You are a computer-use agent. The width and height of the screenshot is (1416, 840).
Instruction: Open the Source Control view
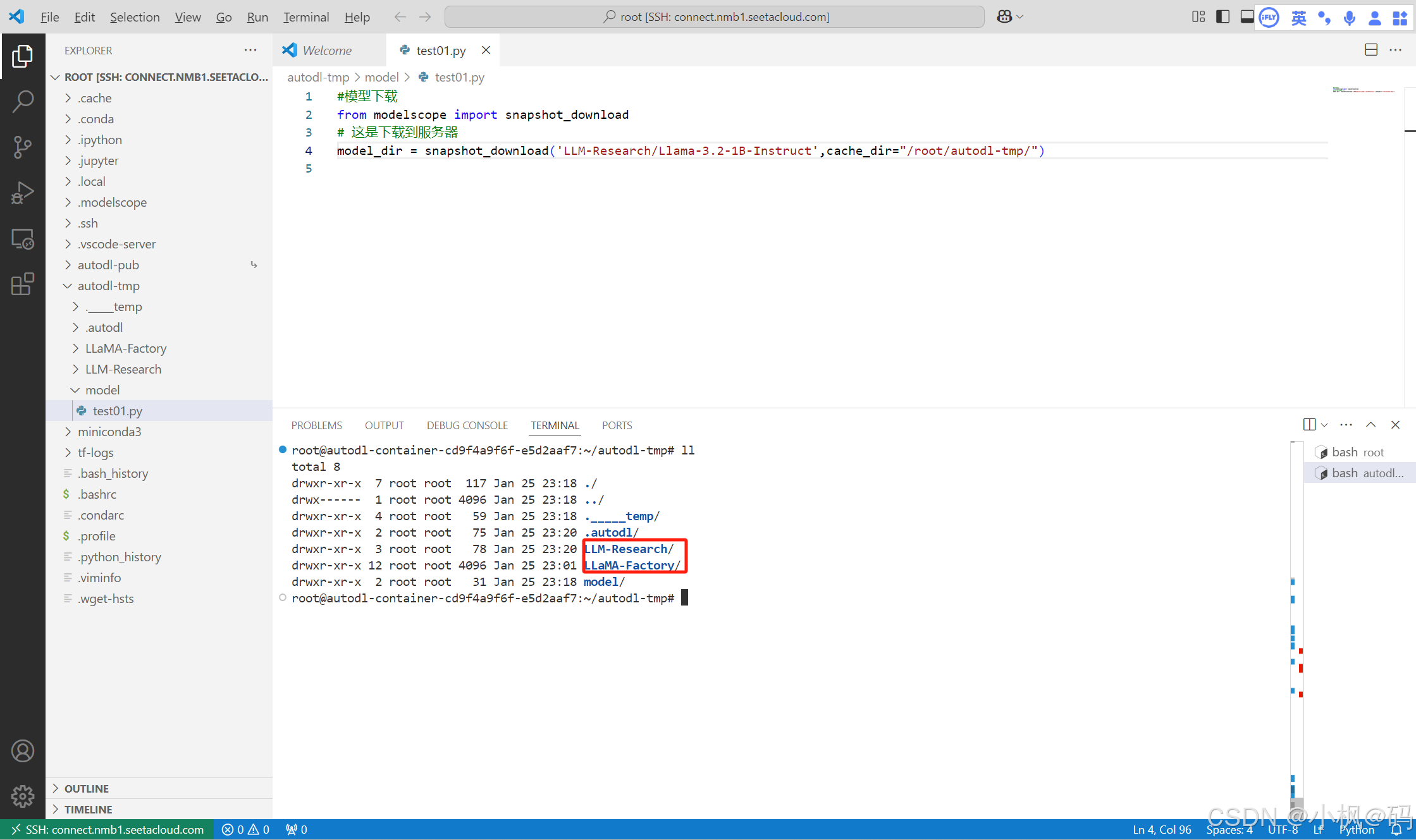pyautogui.click(x=23, y=147)
